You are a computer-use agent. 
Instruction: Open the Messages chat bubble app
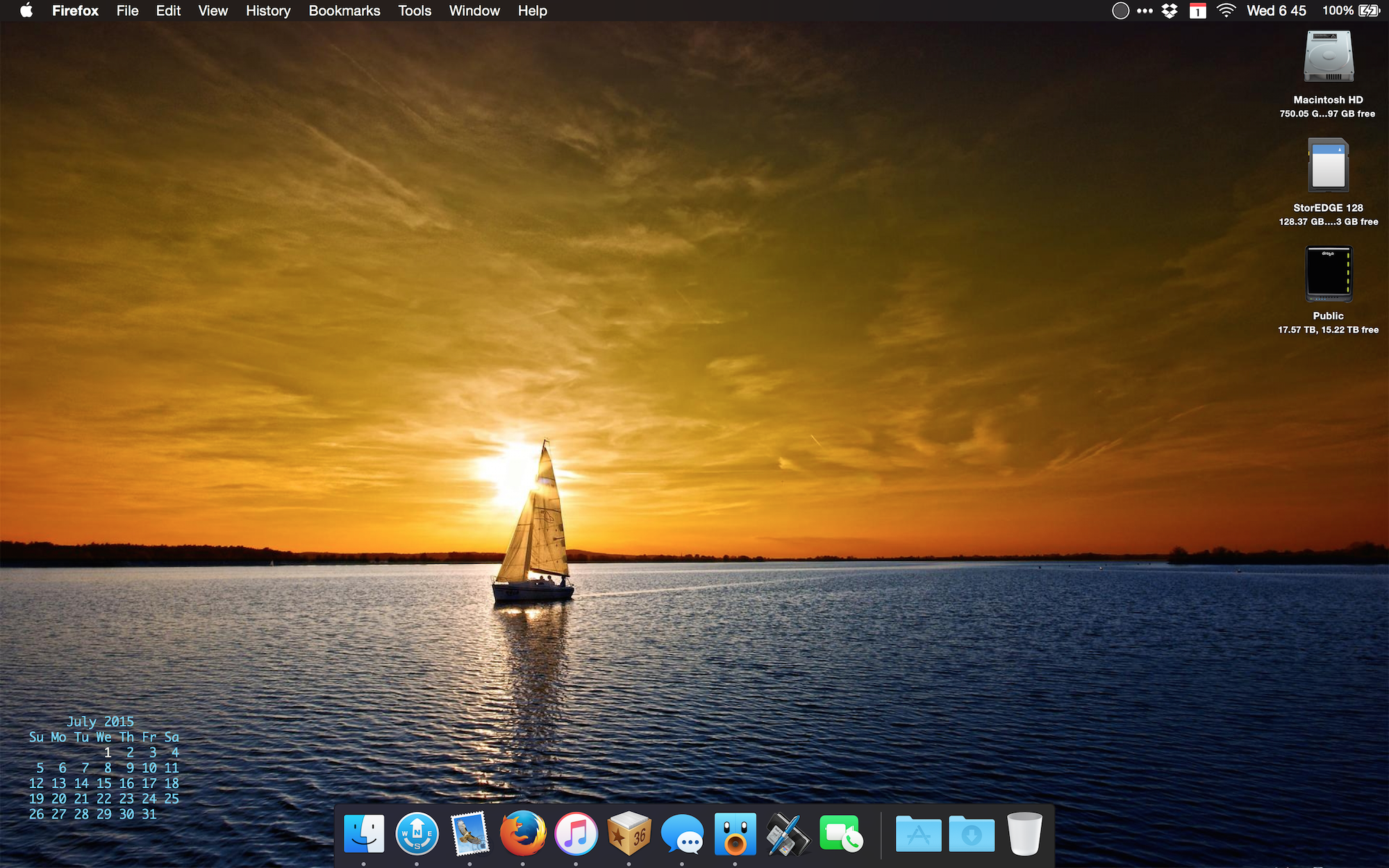coord(682,833)
